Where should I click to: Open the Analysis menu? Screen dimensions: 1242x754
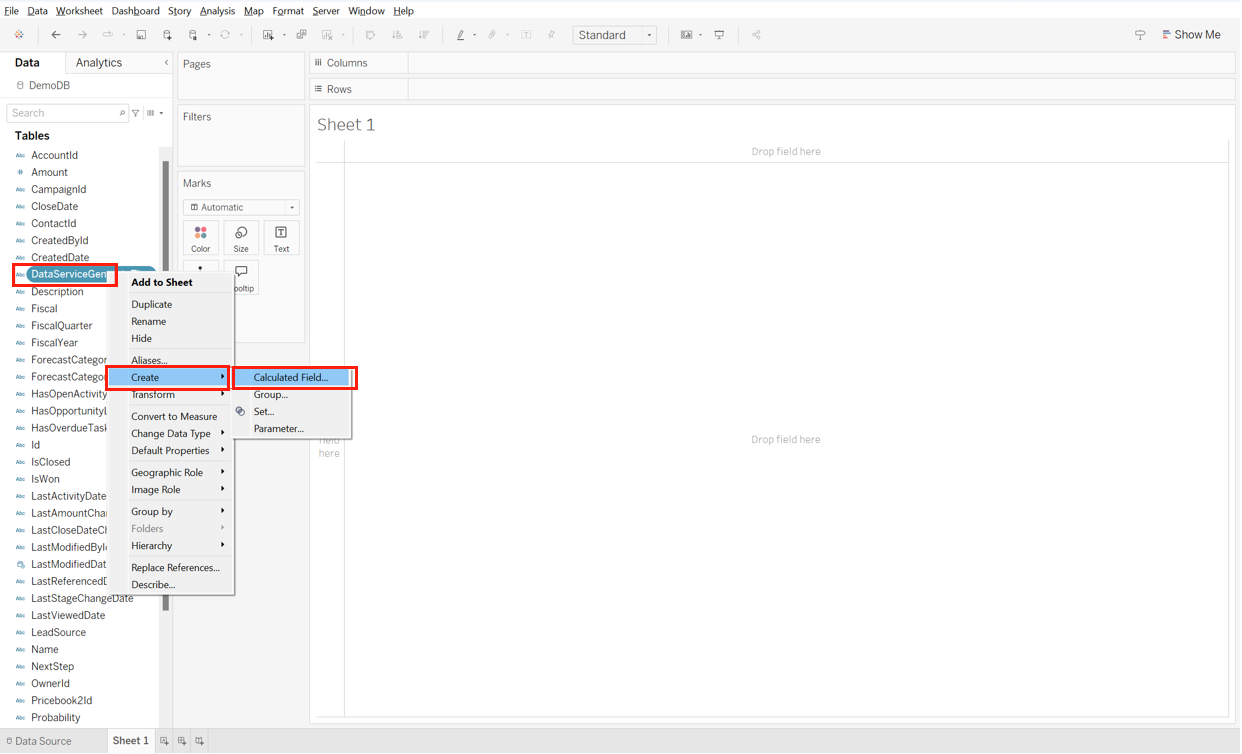click(217, 11)
